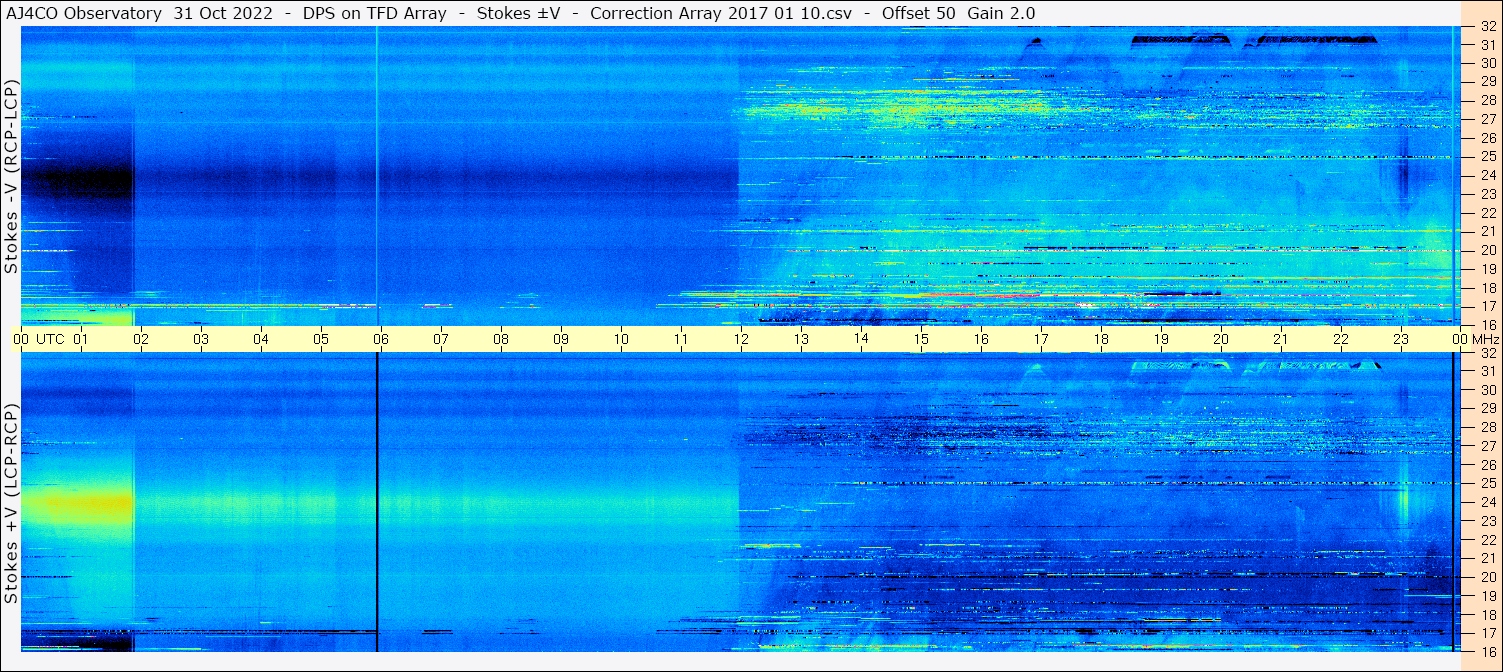Image resolution: width=1503 pixels, height=672 pixels.
Task: Select the 05 hour tick on time axis
Action: [x=321, y=339]
